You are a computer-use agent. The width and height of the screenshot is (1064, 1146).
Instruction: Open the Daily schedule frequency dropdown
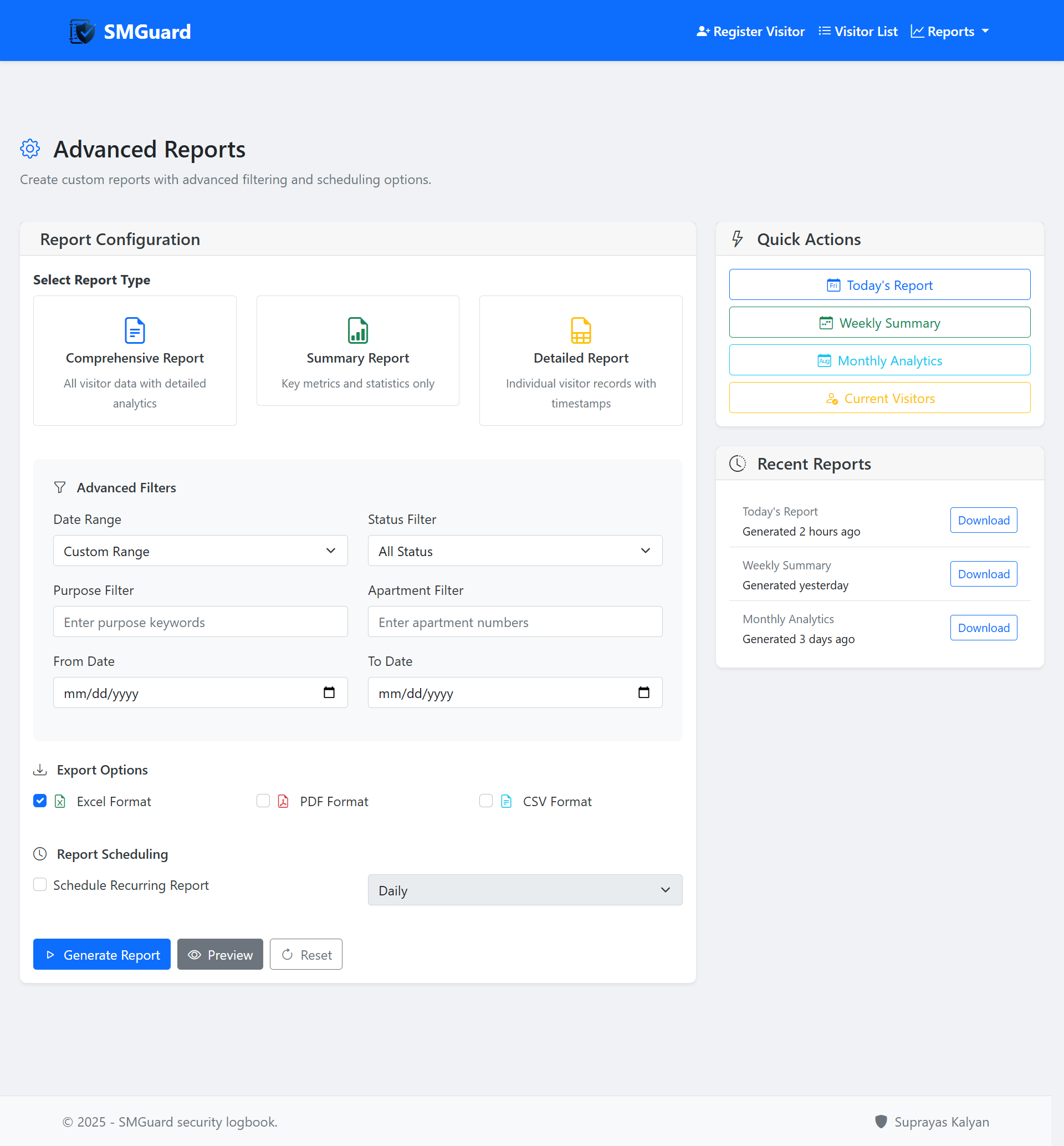pos(524,890)
